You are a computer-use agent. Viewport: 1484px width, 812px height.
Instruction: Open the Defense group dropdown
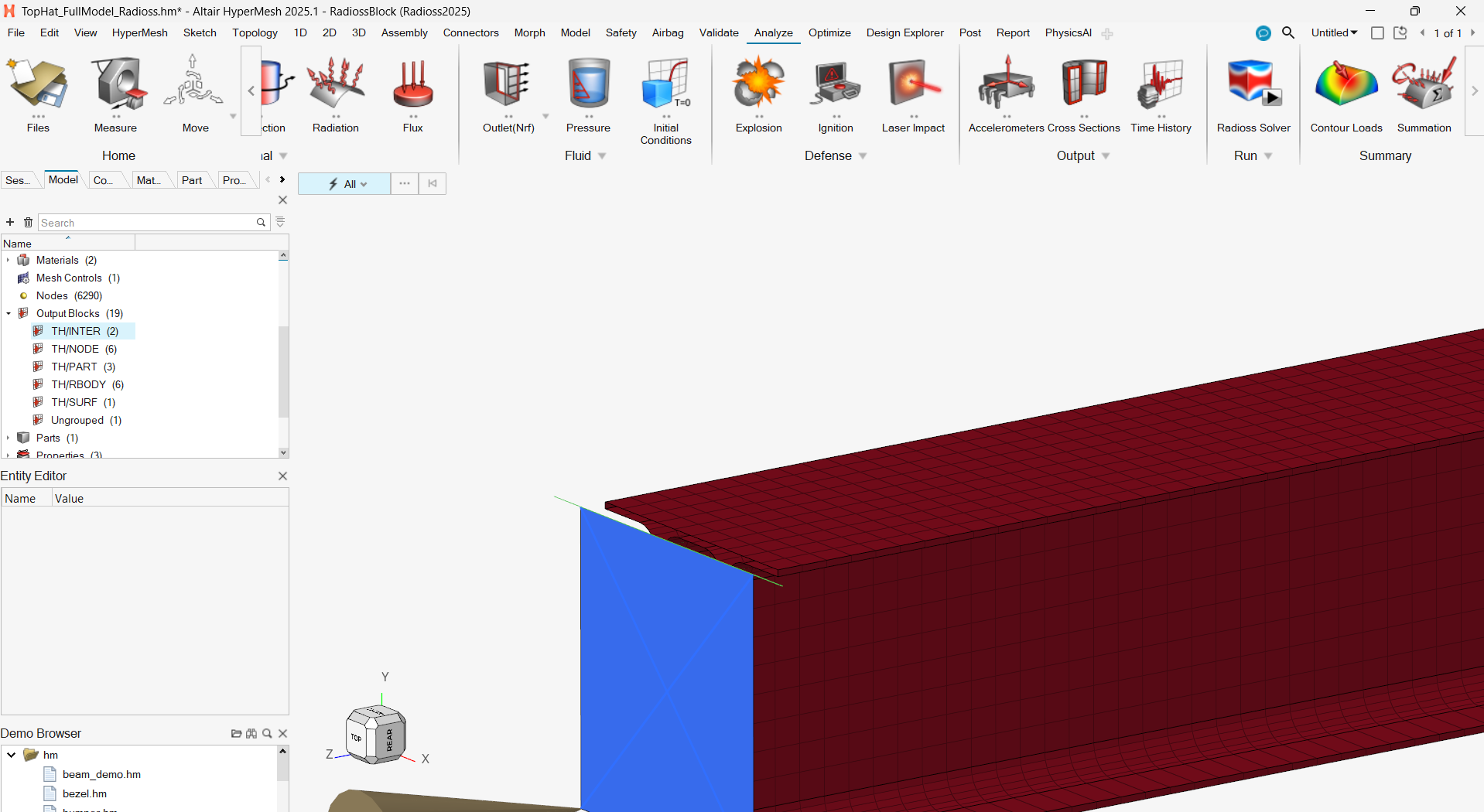(x=863, y=156)
